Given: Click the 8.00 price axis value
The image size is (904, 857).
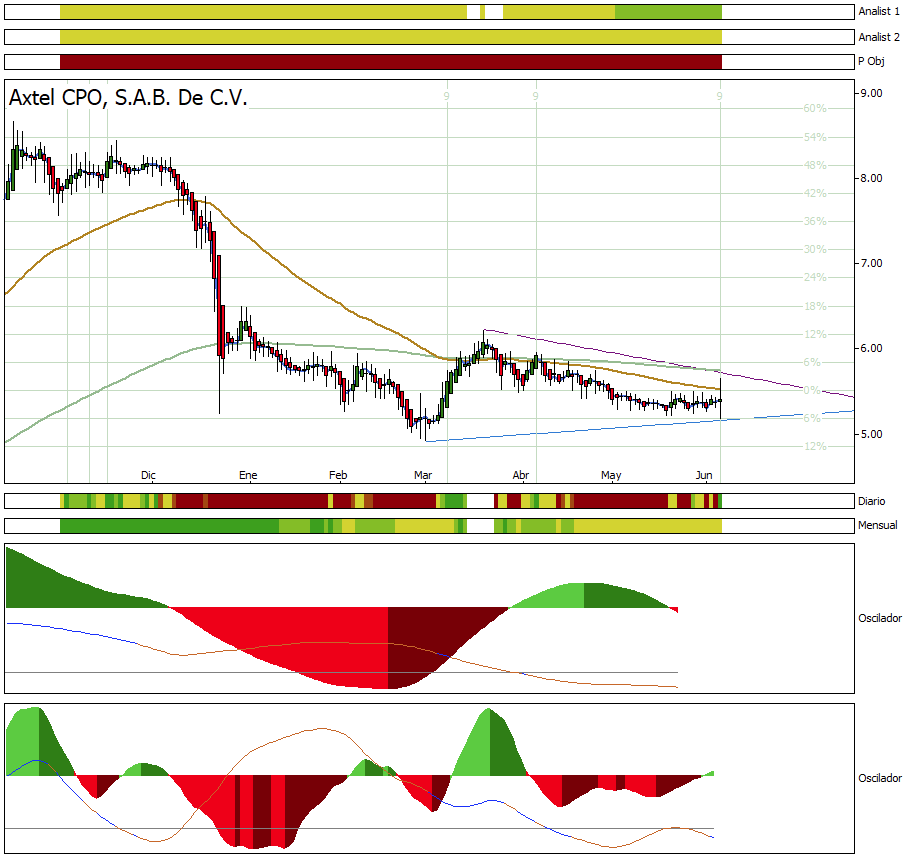Looking at the screenshot, I should (x=871, y=178).
